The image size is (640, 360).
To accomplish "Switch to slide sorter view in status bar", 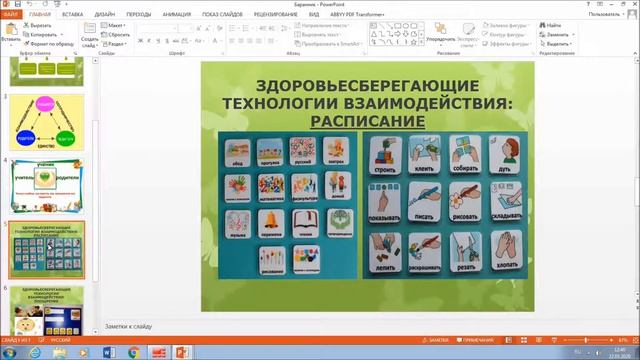I will 524,340.
